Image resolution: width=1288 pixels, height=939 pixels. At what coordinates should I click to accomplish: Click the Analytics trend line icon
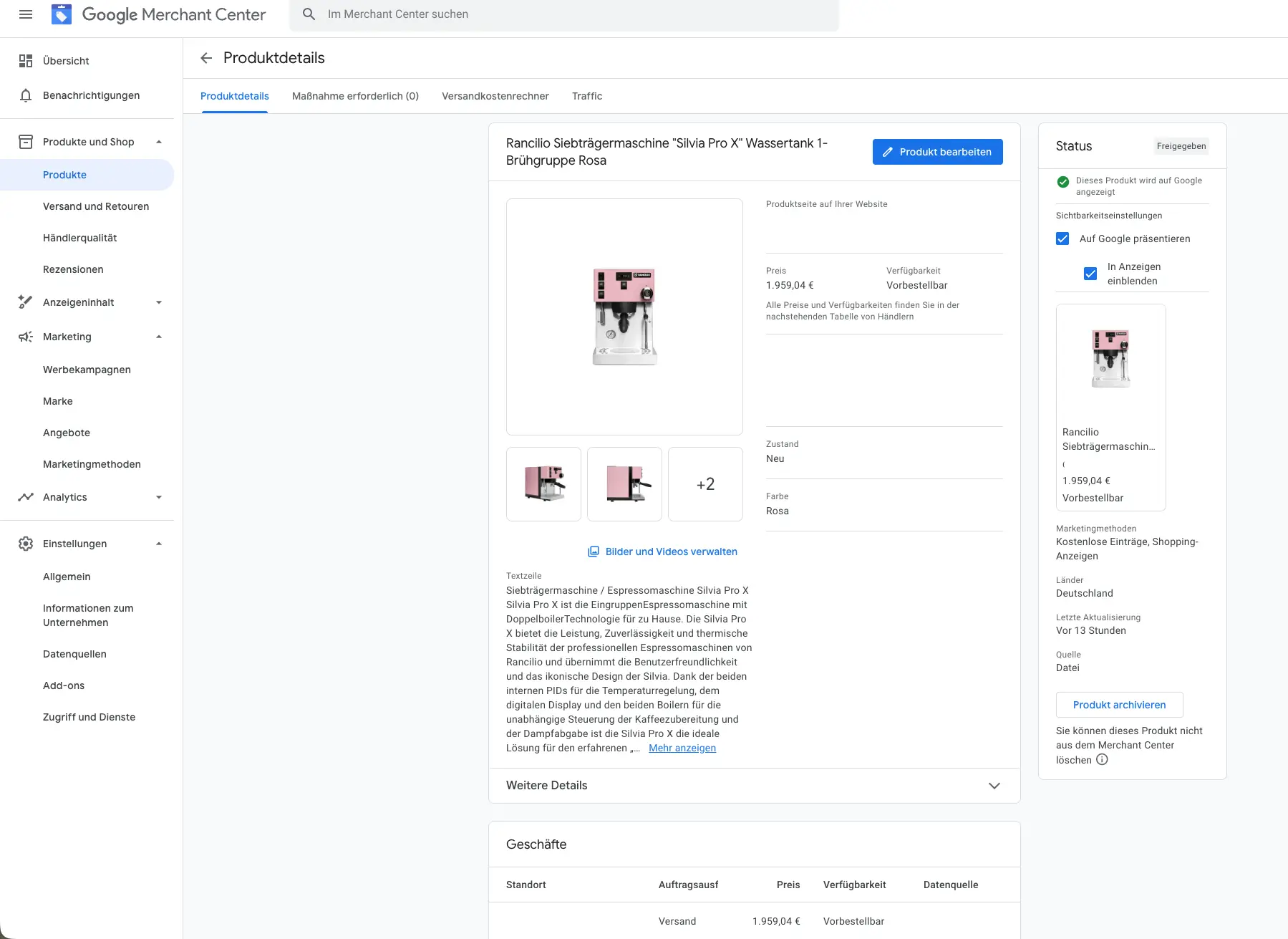(26, 497)
